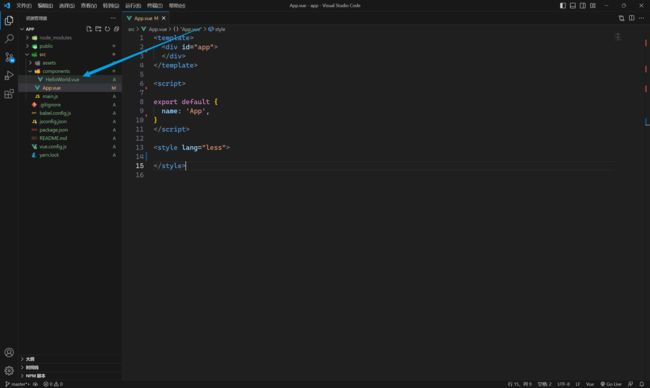Change UTF-8 encoding in status bar

(x=563, y=384)
